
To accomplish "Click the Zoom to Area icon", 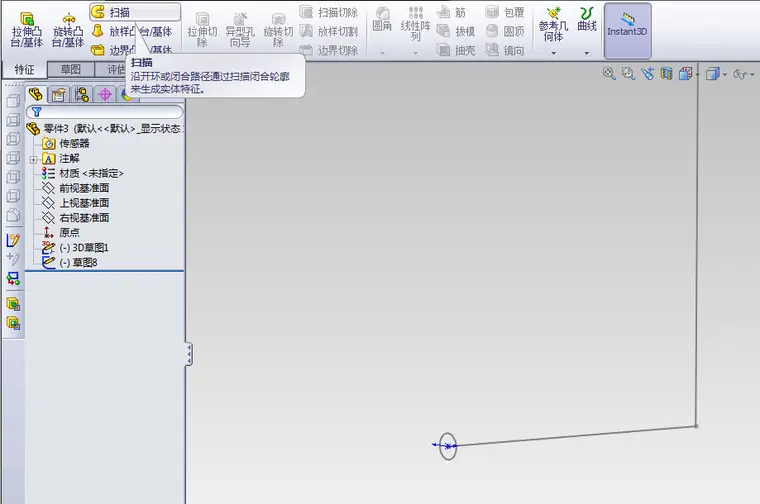I will tap(628, 74).
